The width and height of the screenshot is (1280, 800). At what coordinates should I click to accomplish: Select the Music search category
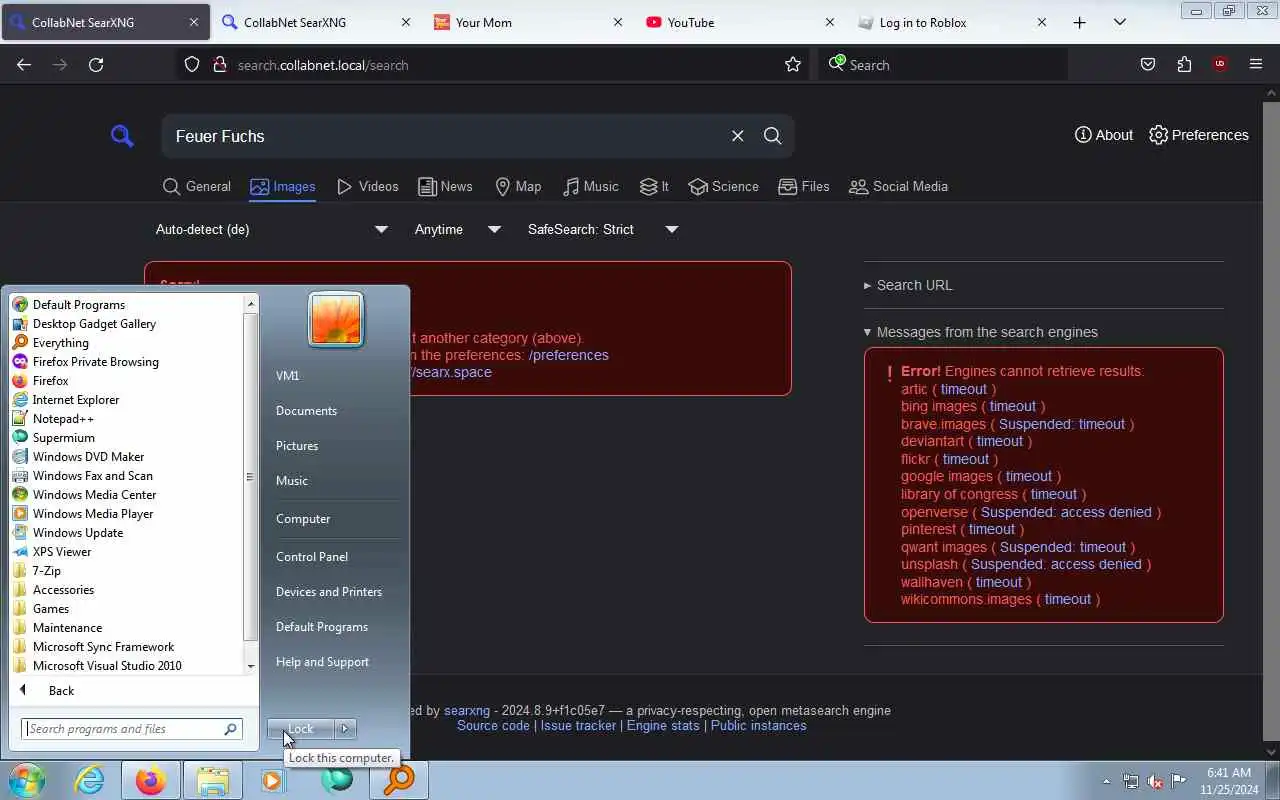coord(591,187)
